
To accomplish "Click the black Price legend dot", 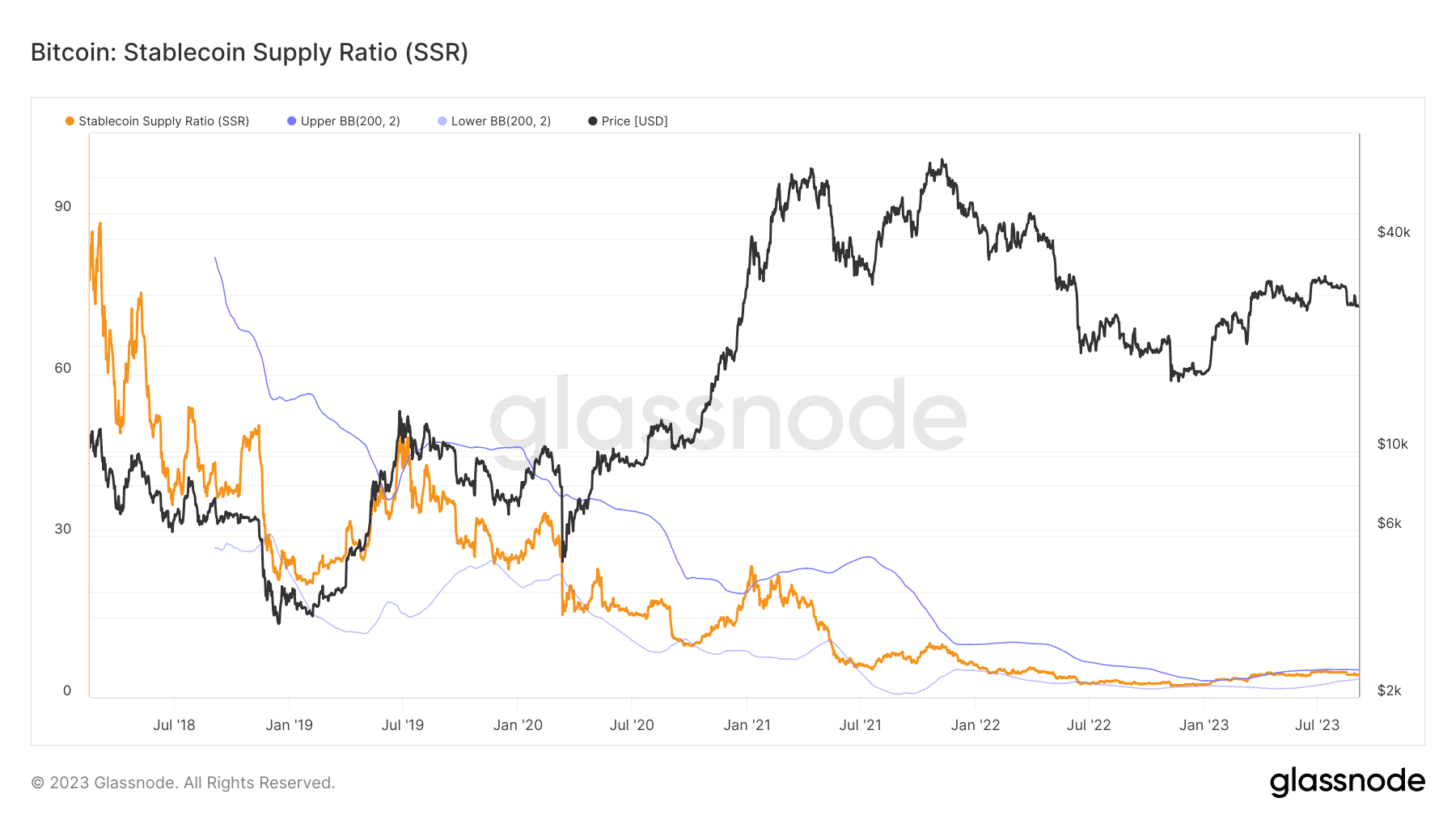I will [x=593, y=121].
